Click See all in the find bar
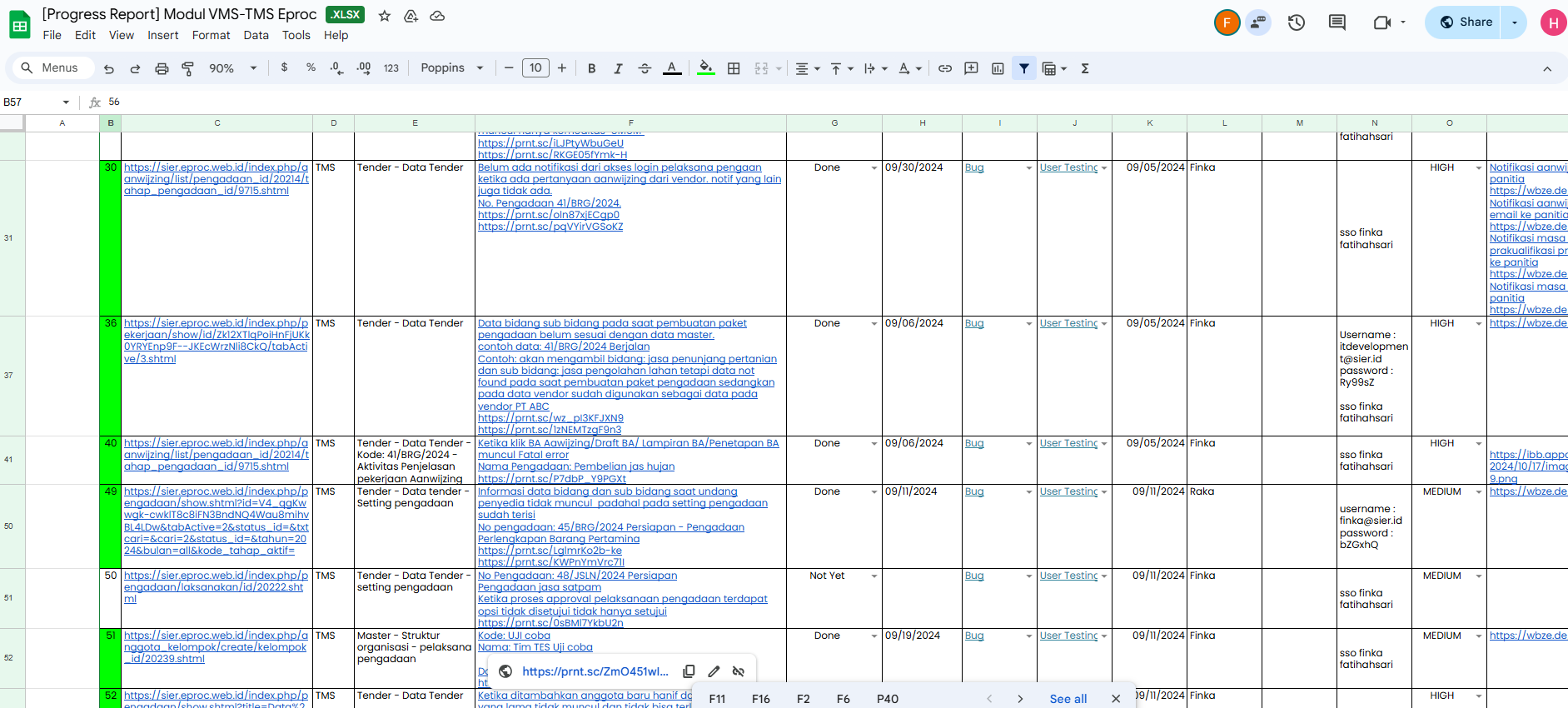 click(x=1068, y=699)
